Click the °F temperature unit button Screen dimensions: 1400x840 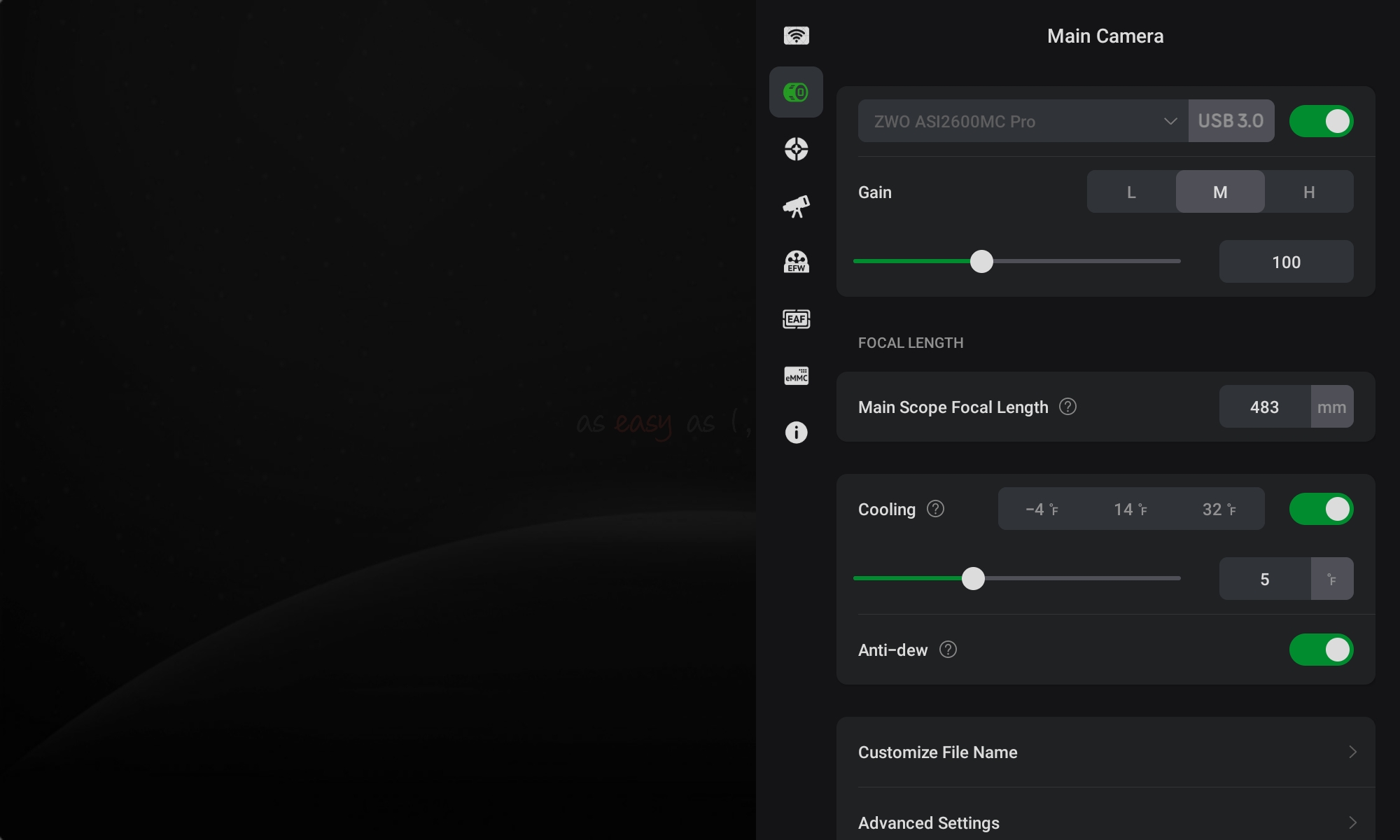[x=1331, y=579]
